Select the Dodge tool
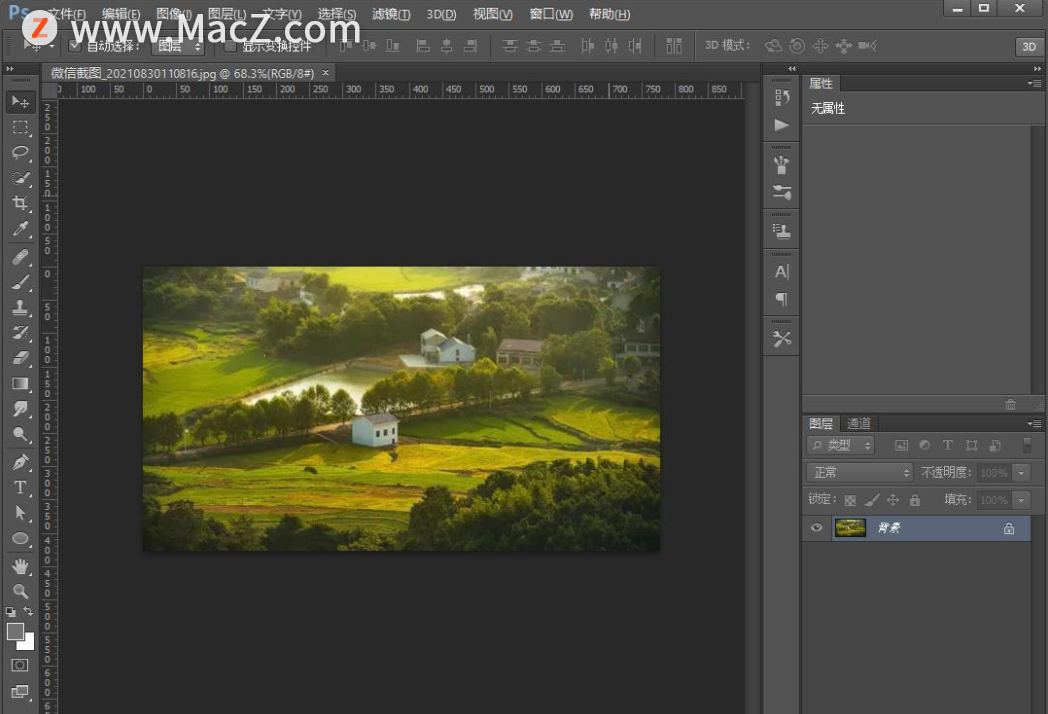Viewport: 1048px width, 714px height. click(x=20, y=435)
